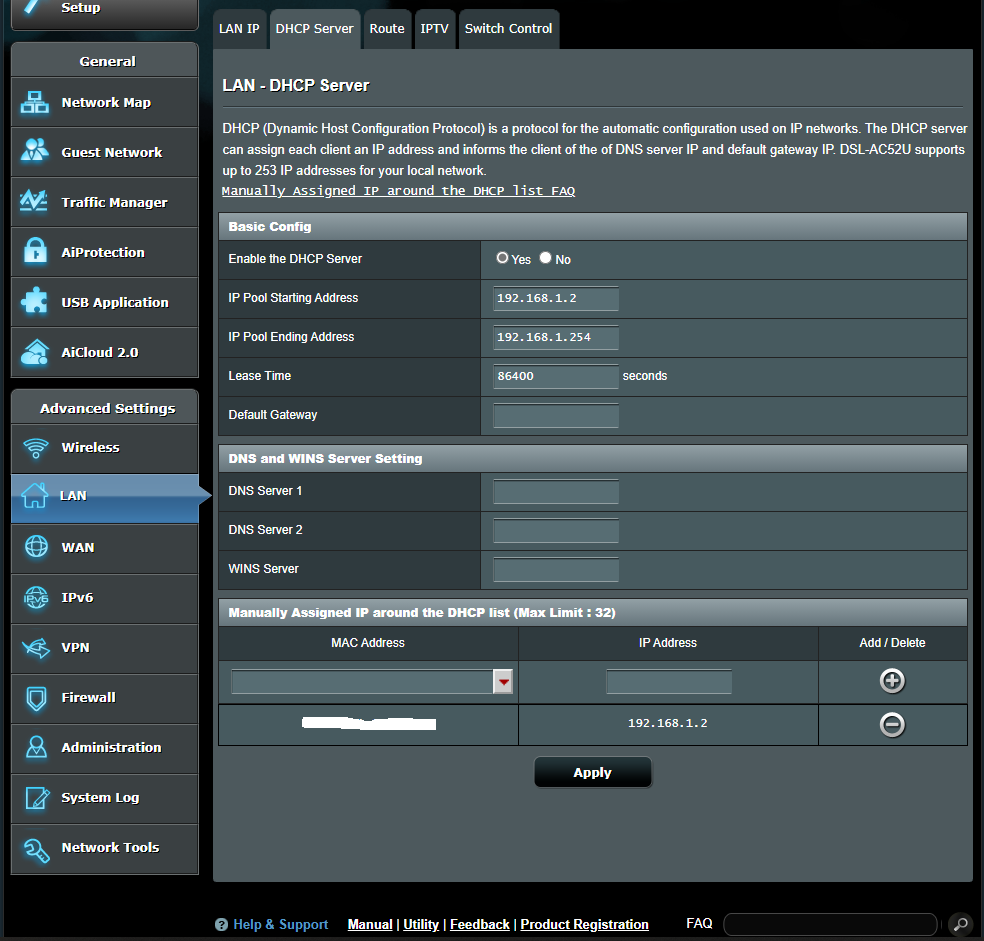Expand the MAC Address dropdown arrow

(x=503, y=682)
